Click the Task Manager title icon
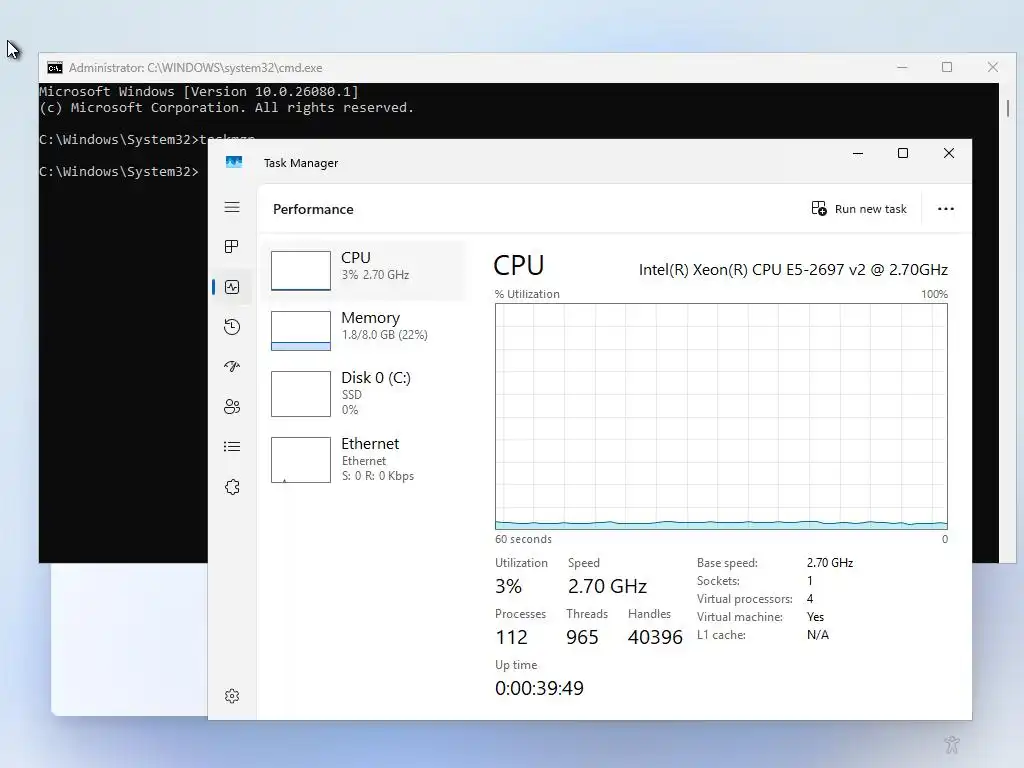This screenshot has height=768, width=1024. click(234, 162)
